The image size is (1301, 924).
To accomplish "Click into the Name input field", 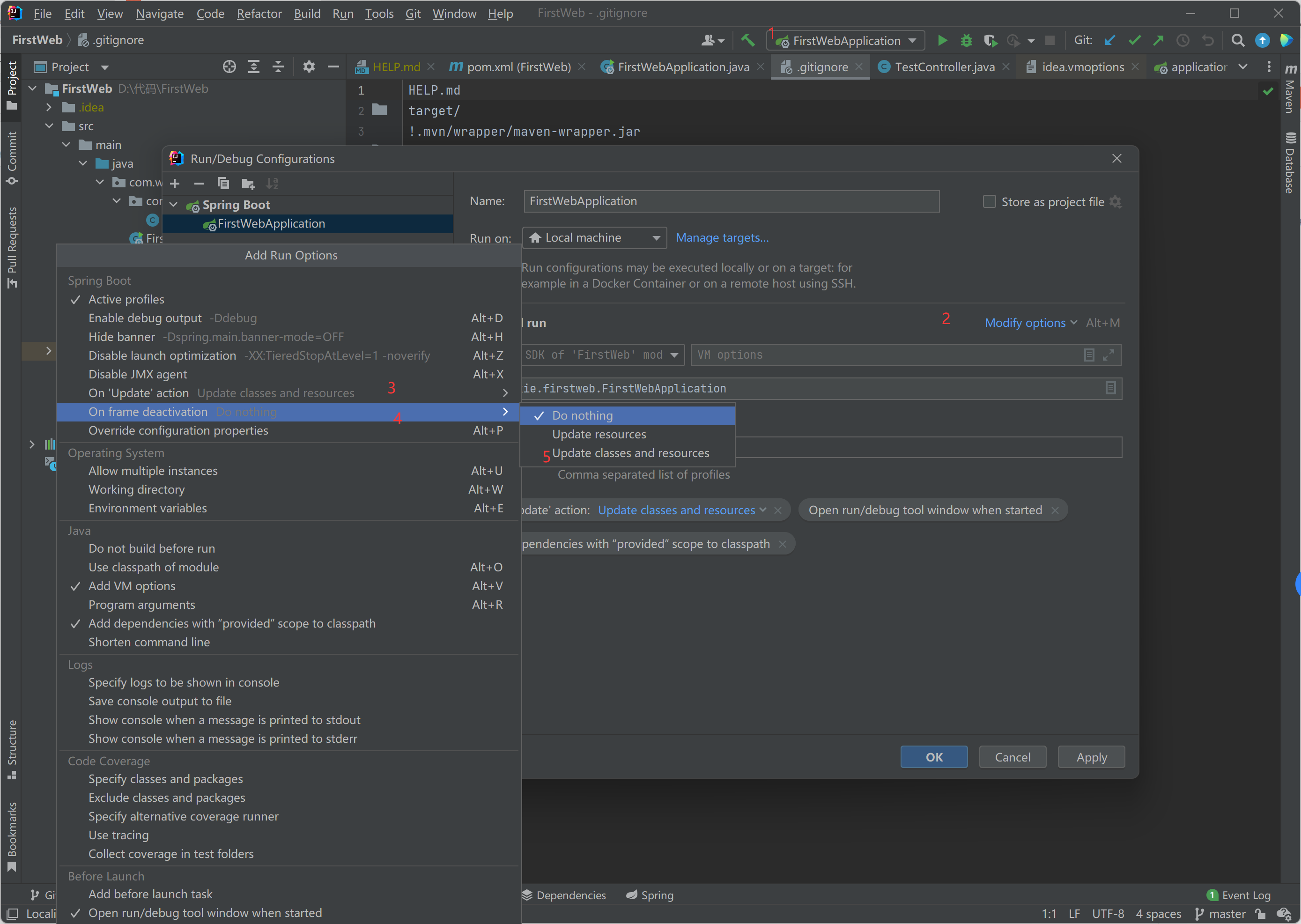I will click(731, 201).
